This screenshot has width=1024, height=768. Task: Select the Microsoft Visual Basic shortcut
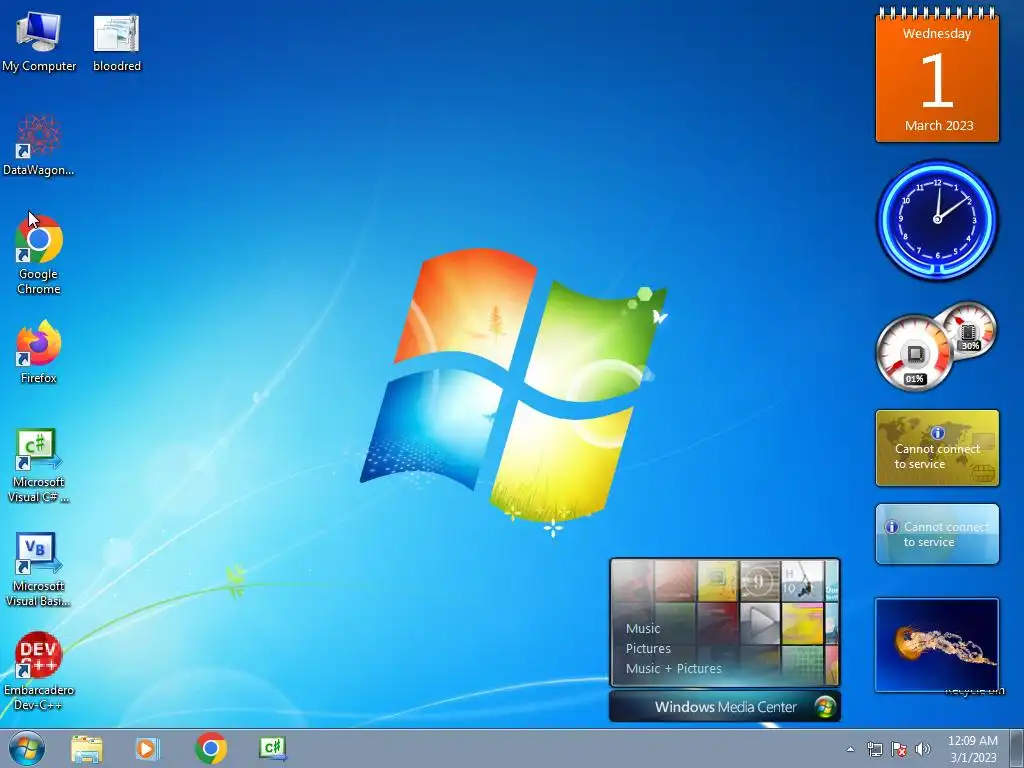39,569
